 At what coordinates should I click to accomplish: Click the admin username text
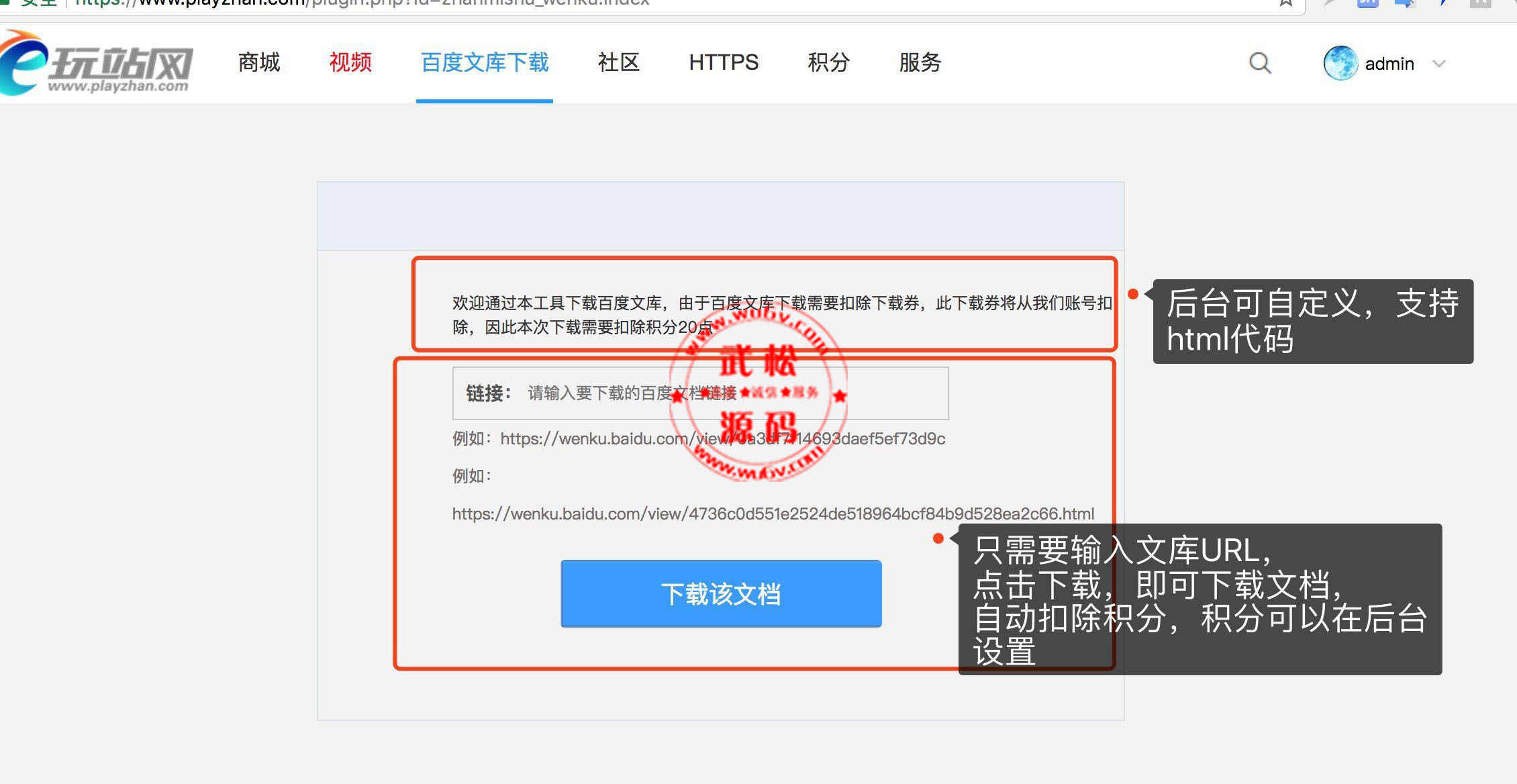click(x=1389, y=64)
